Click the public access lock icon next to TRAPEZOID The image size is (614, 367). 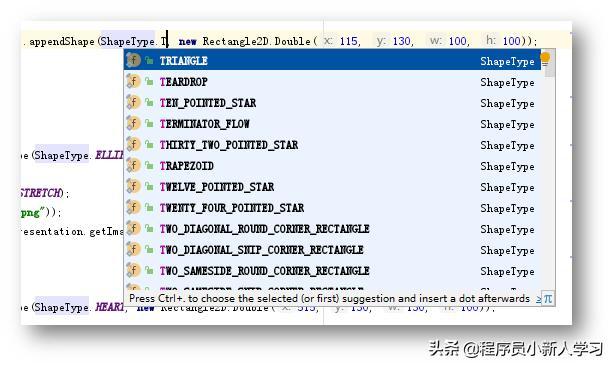[149, 166]
